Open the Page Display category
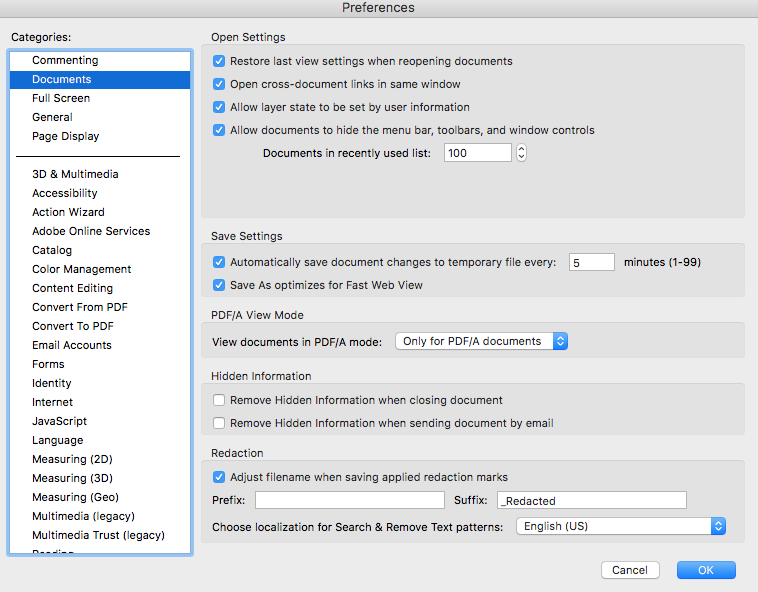Screen dimensions: 758x592 pos(66,136)
